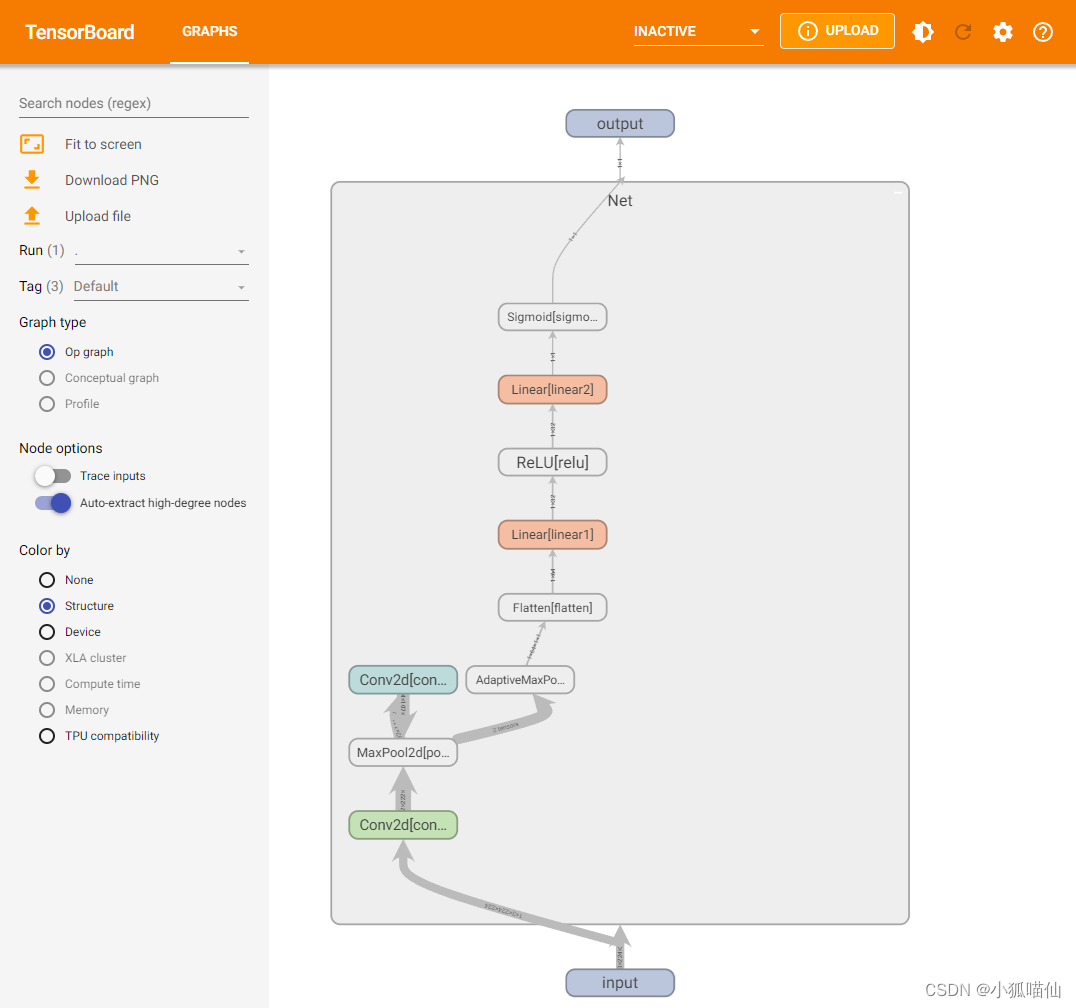Switch to the GRAPHS tab
The image size is (1076, 1008).
pos(209,31)
